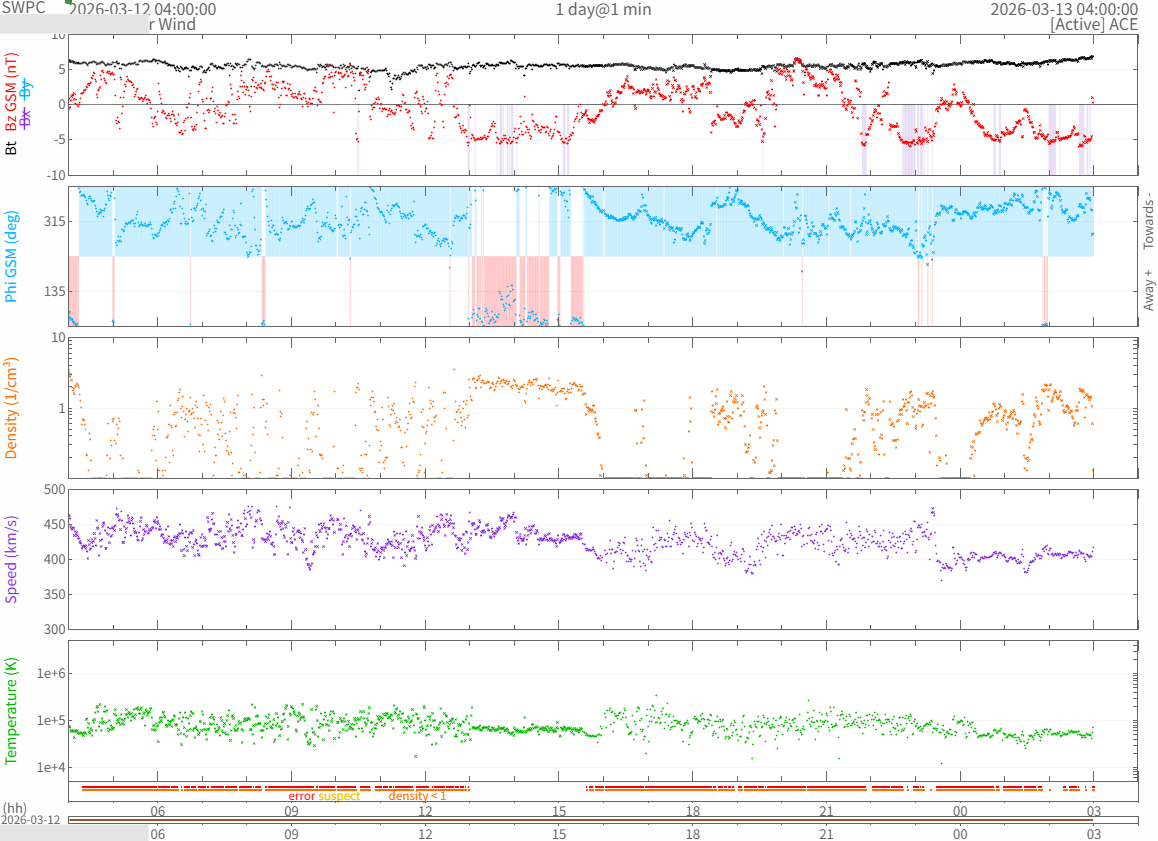
Task: Click the Density (1/cm³) axis label
Action: tap(12, 408)
